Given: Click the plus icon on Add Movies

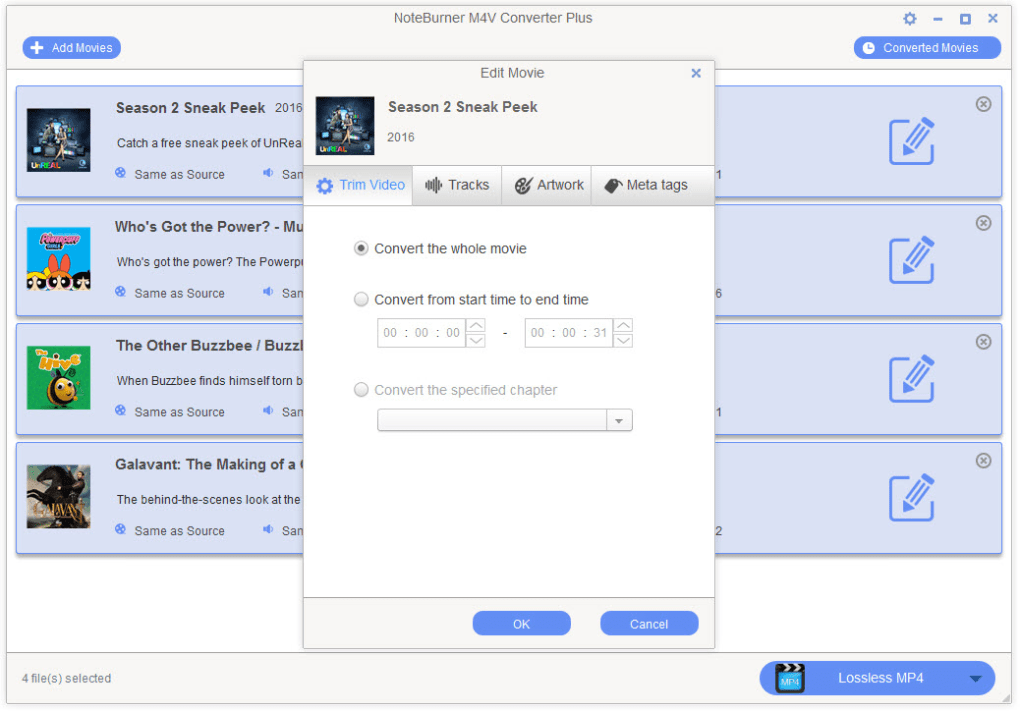Looking at the screenshot, I should (x=37, y=47).
